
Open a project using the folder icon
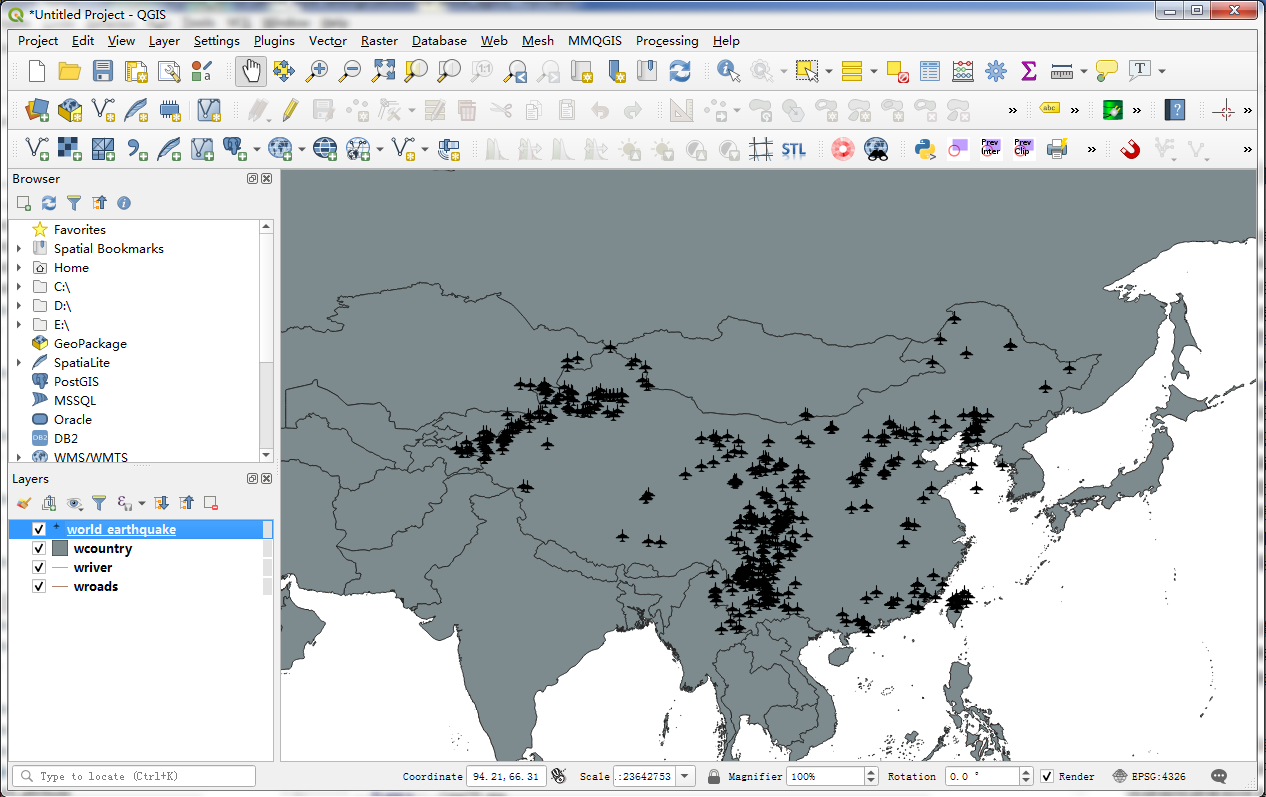point(69,71)
